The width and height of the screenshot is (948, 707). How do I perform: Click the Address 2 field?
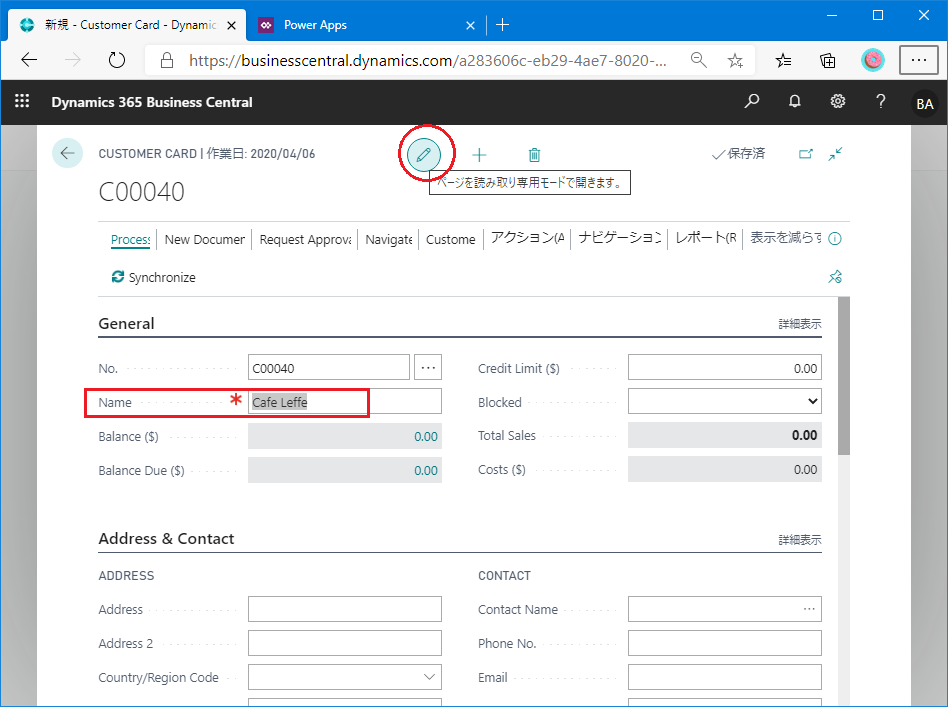point(345,643)
